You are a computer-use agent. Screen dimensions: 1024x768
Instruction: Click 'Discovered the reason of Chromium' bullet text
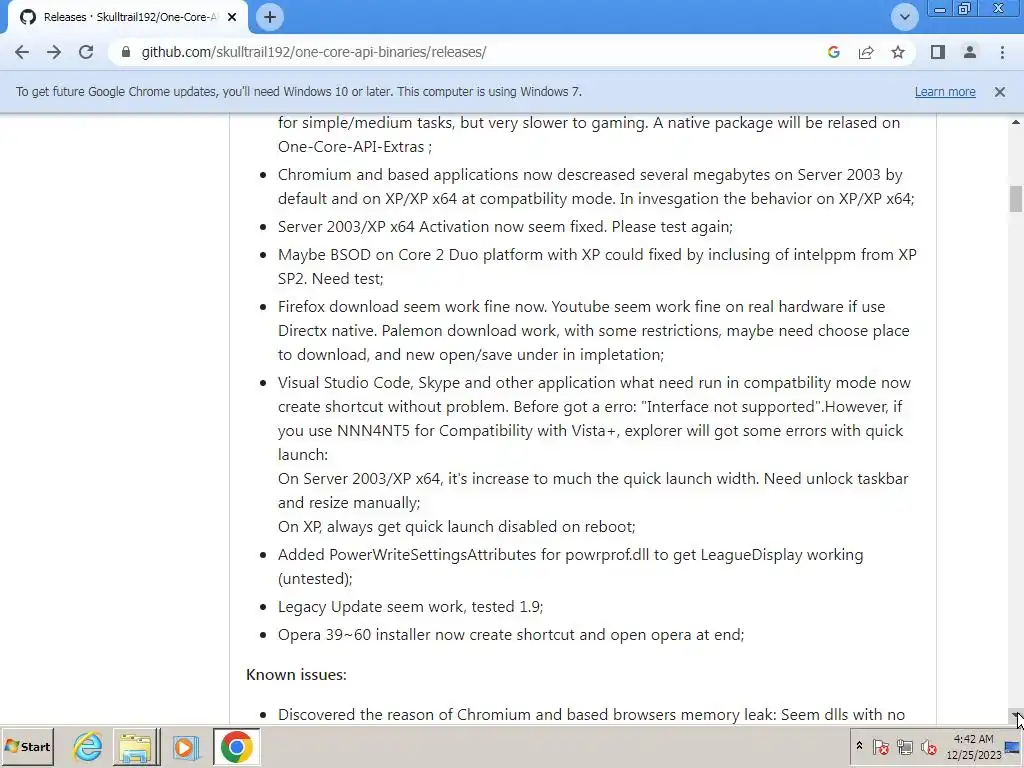(591, 714)
